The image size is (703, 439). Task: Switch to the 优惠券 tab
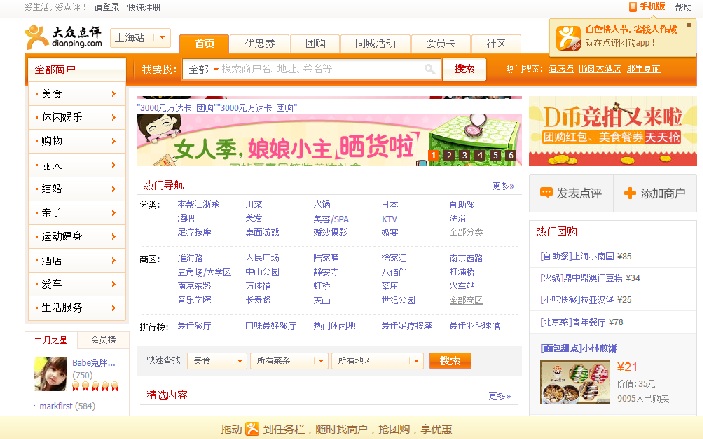[260, 43]
